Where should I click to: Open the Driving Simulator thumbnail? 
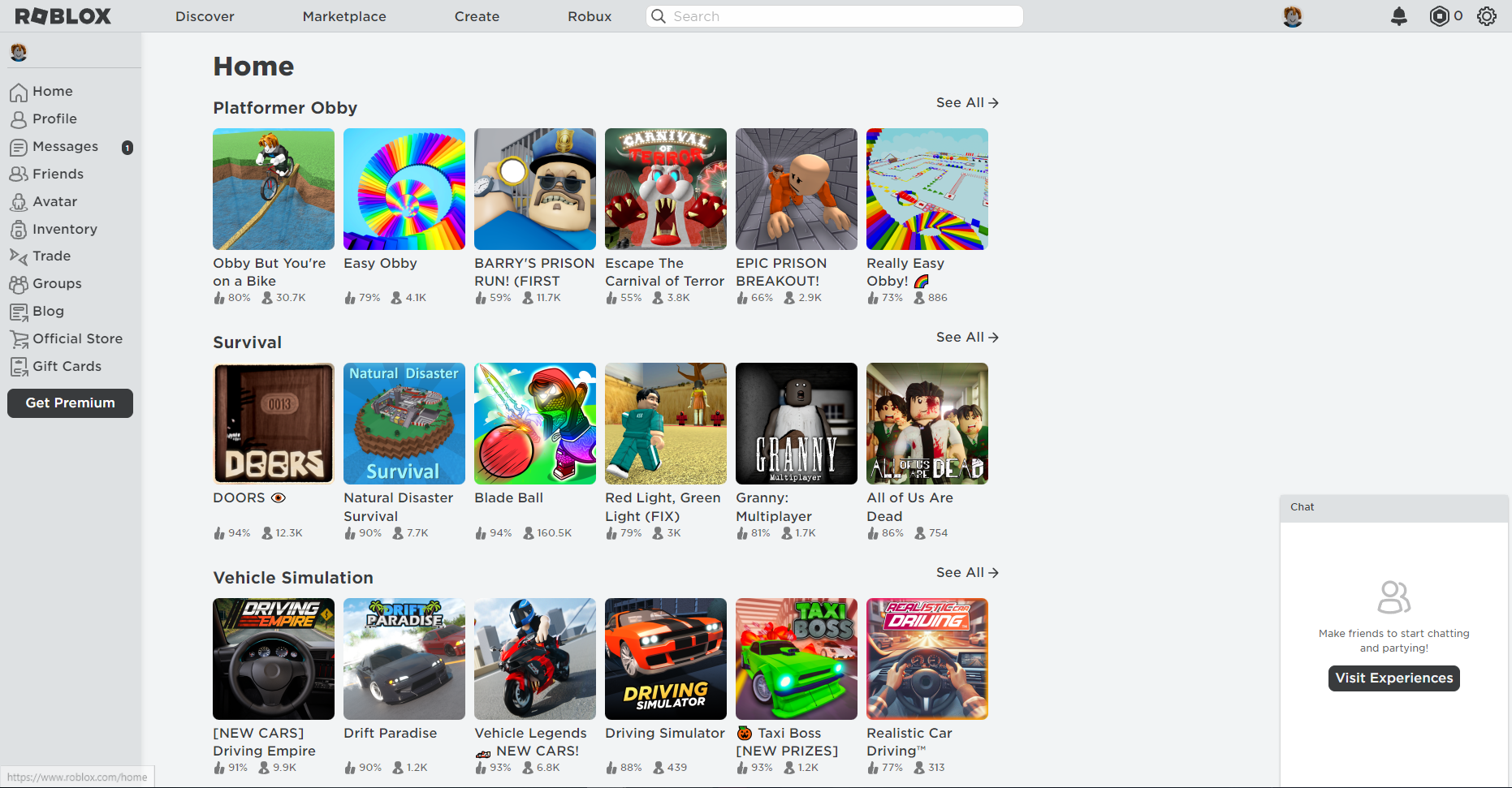pyautogui.click(x=666, y=659)
